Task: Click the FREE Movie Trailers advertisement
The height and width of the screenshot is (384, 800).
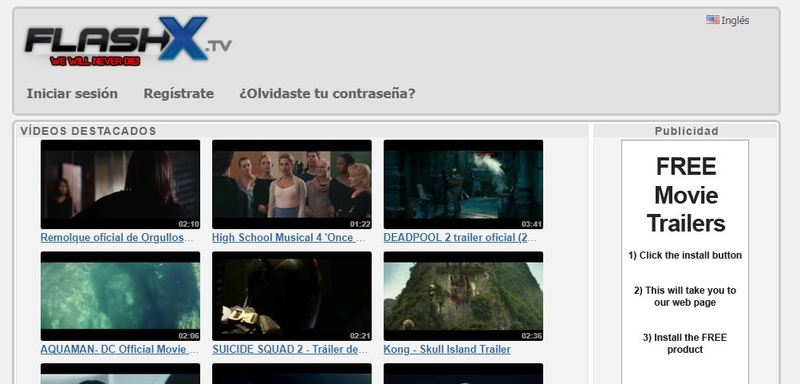Action: [685, 262]
